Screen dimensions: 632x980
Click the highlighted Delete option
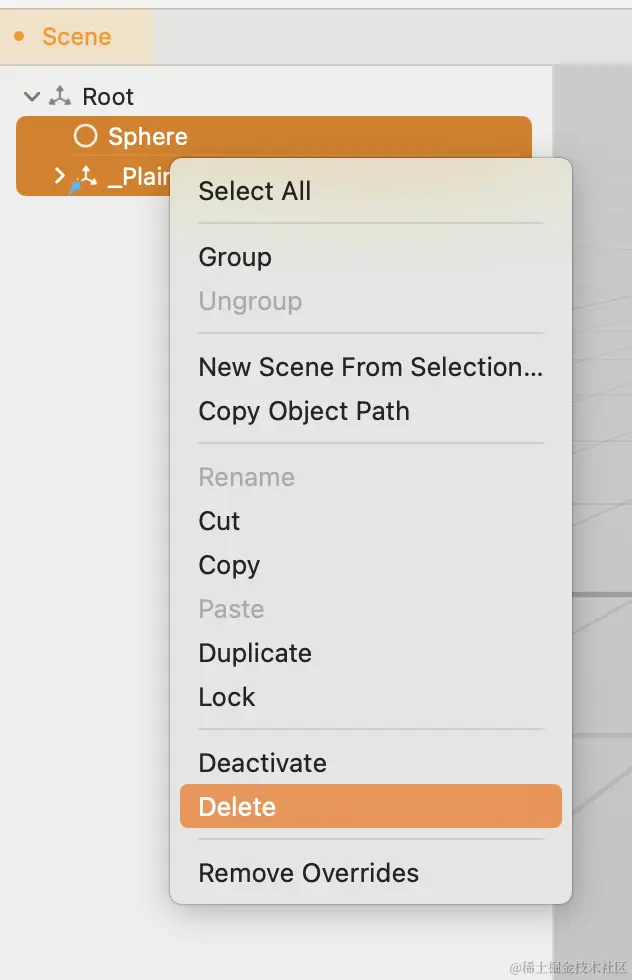point(371,806)
